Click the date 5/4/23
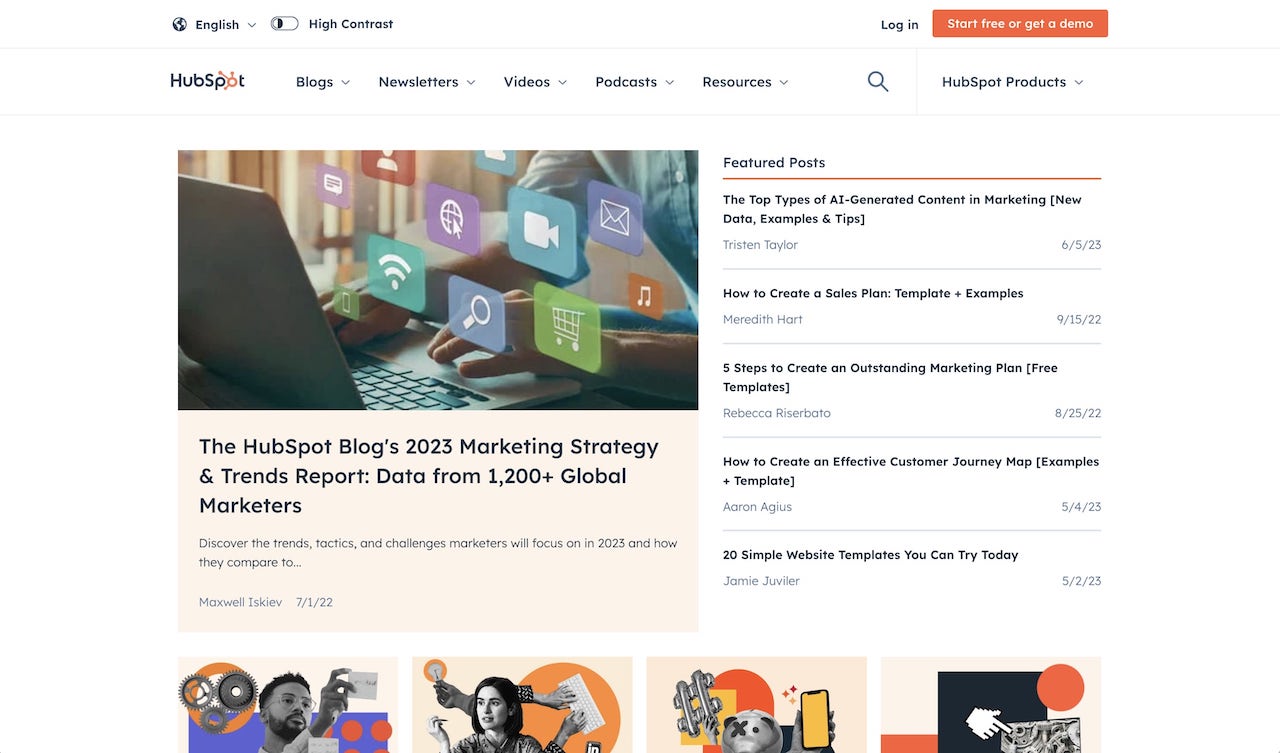1280x753 pixels. tap(1081, 507)
